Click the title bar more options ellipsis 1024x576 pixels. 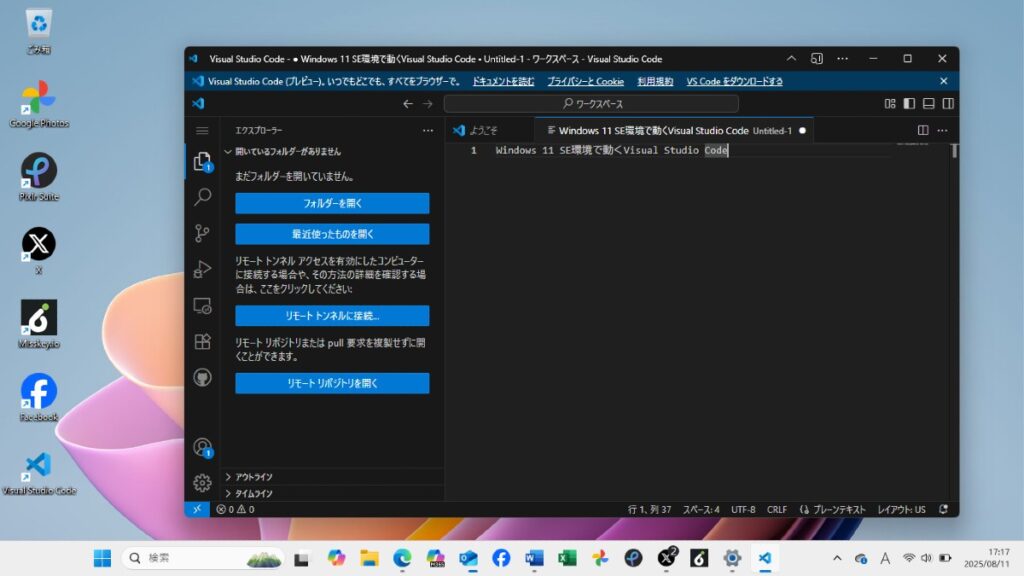pyautogui.click(x=842, y=59)
